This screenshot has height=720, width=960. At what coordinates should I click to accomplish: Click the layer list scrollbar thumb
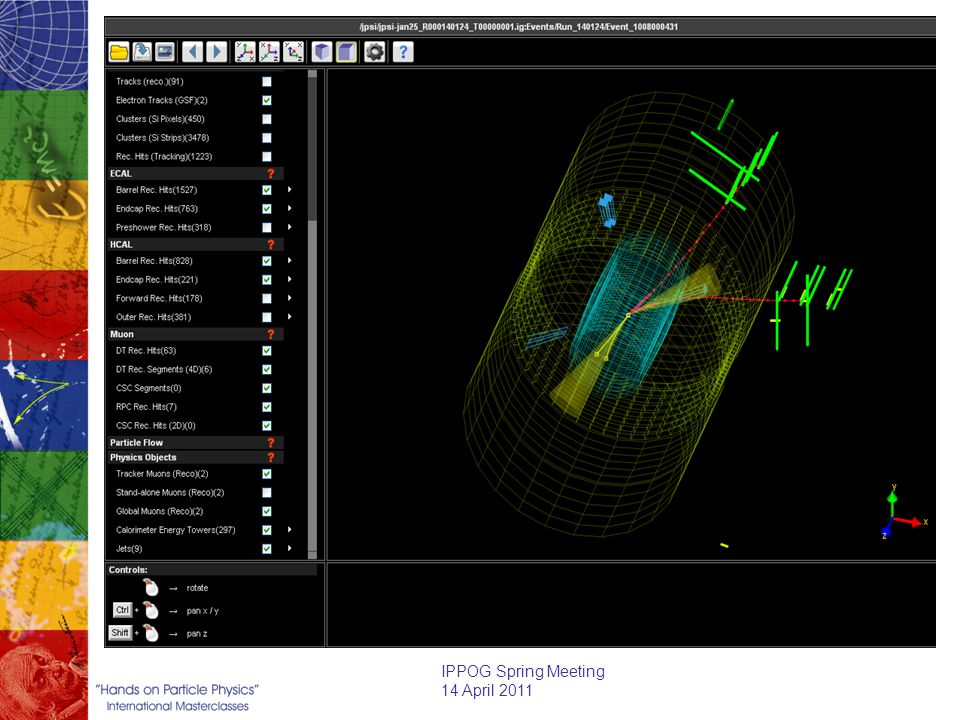pos(312,384)
